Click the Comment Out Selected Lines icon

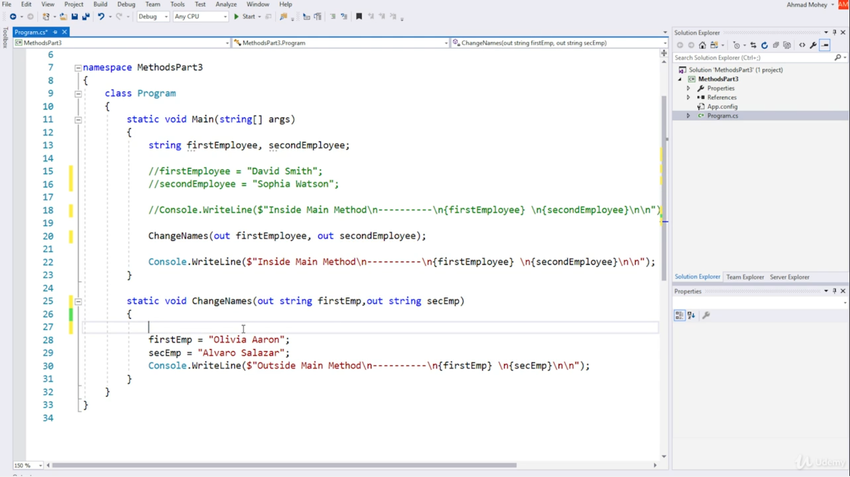(333, 17)
